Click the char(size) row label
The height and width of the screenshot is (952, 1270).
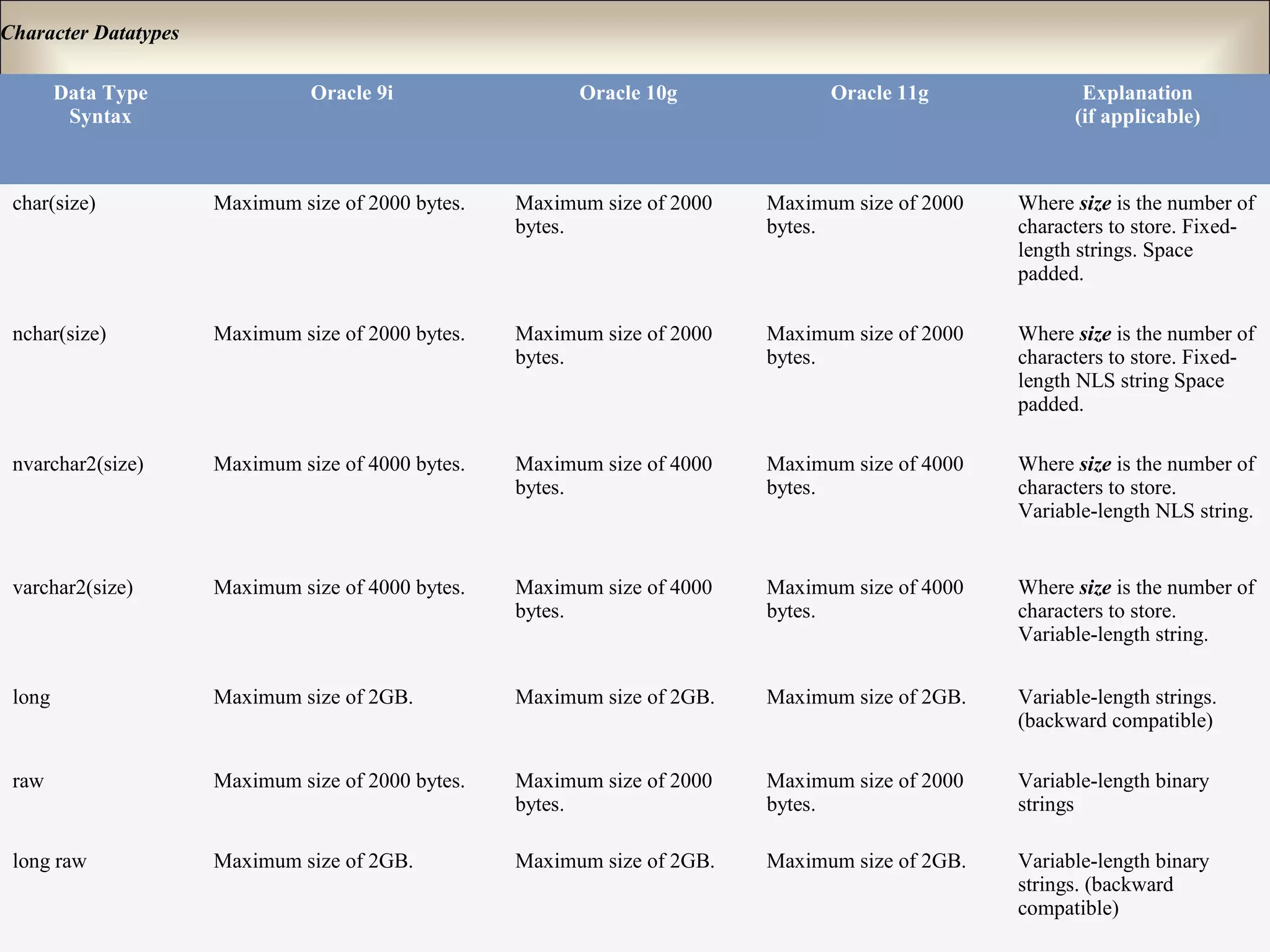(x=54, y=203)
